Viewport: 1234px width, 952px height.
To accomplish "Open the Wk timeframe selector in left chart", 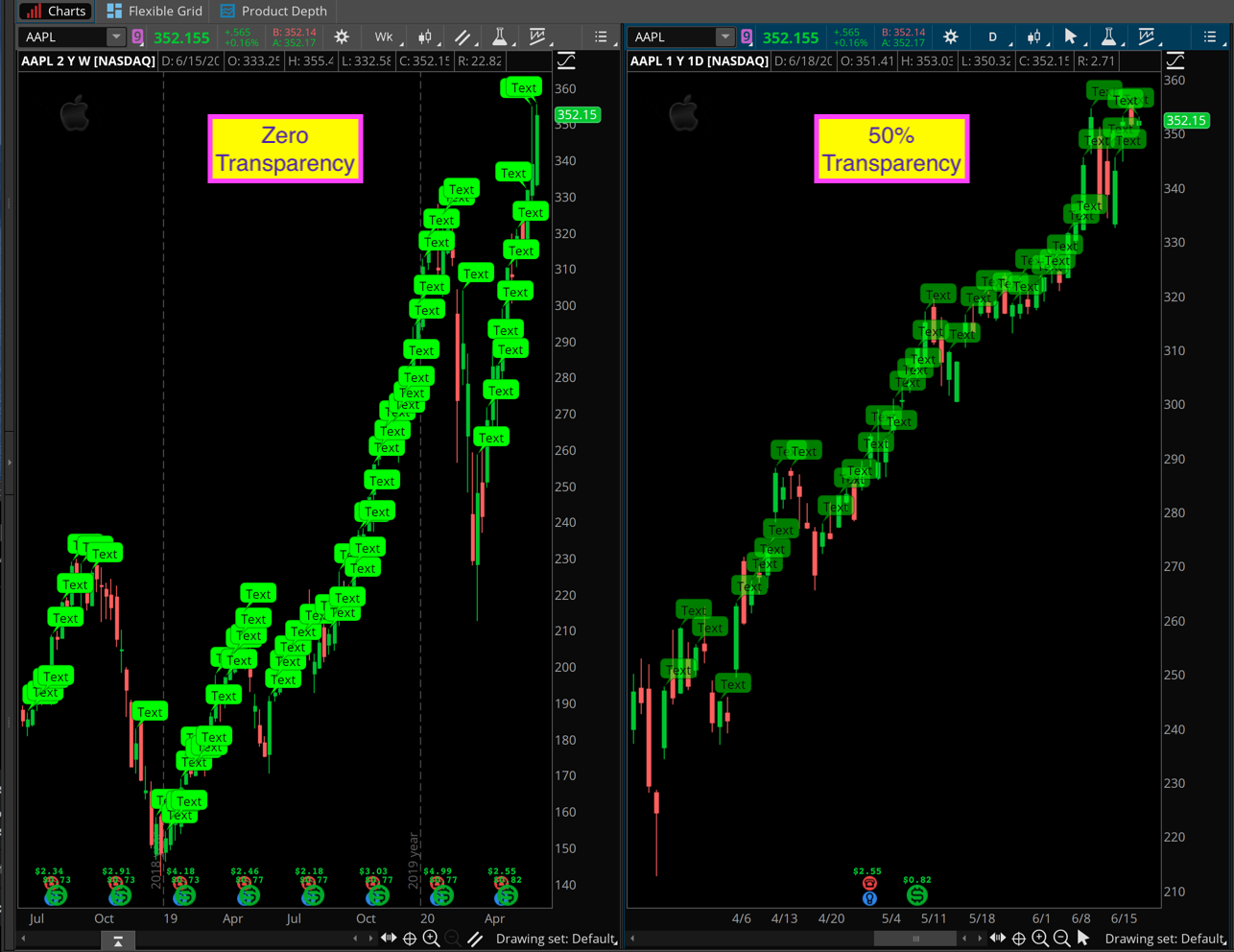I will click(384, 37).
